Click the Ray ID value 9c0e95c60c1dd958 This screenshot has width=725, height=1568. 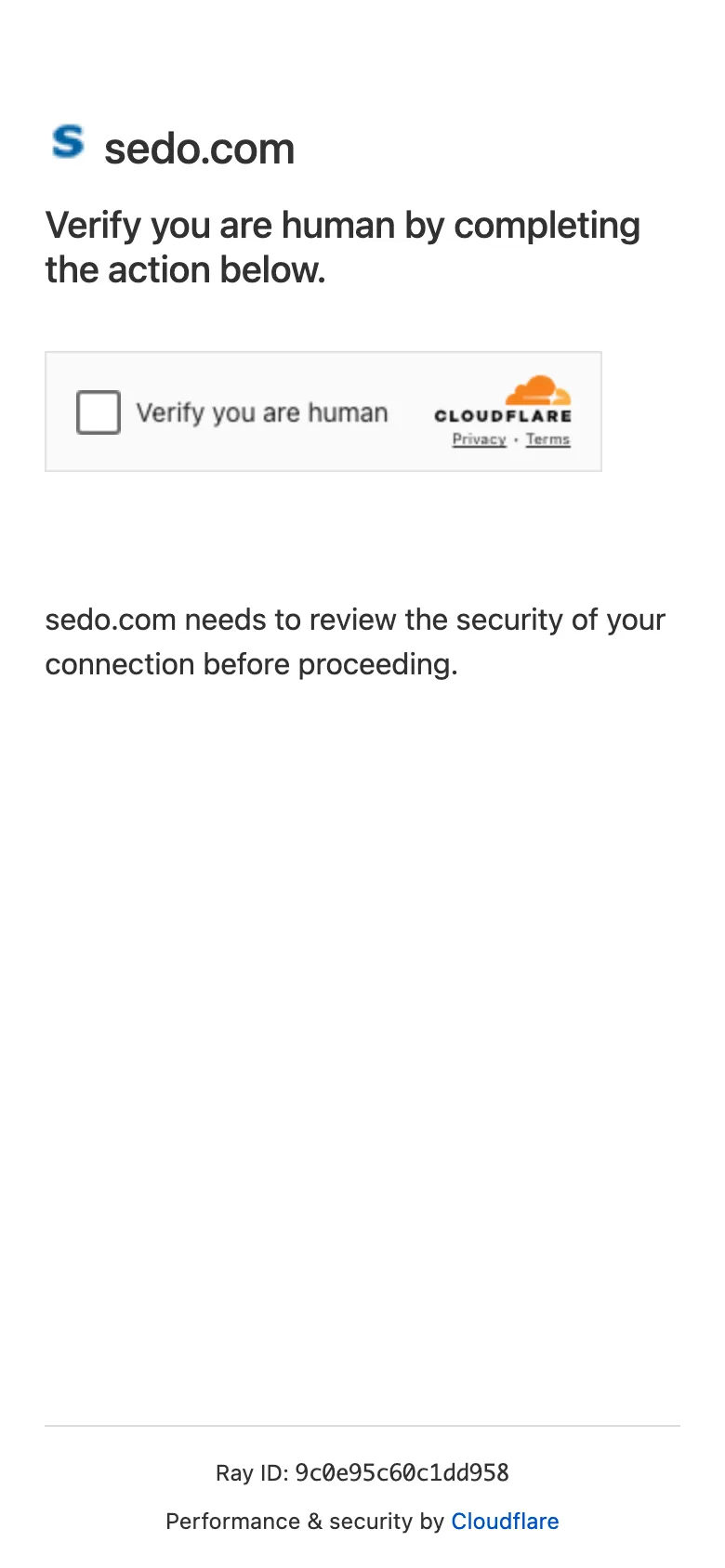point(402,1472)
